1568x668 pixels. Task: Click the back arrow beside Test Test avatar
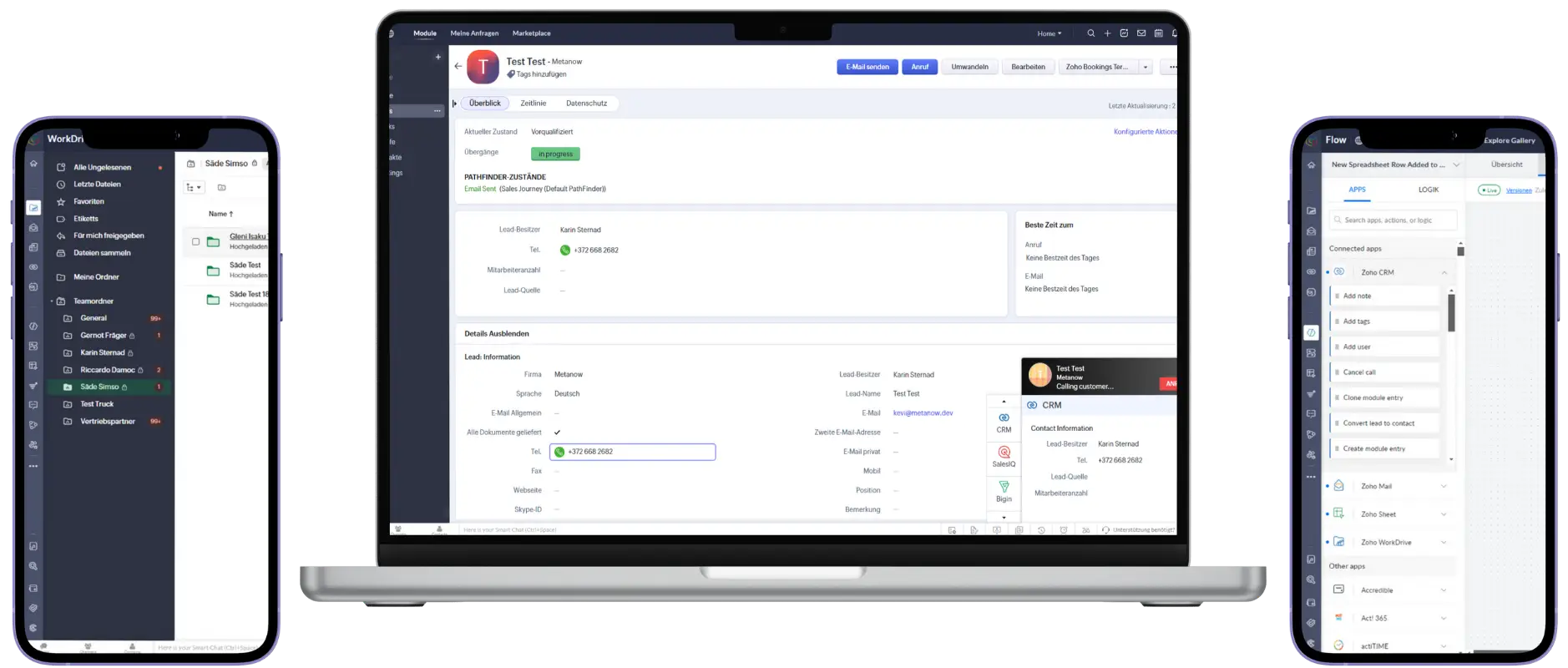458,66
